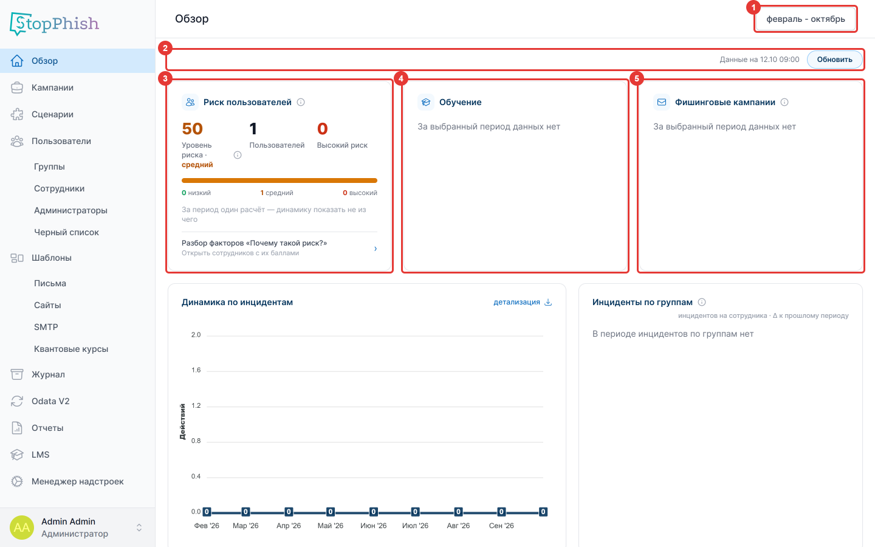Click 'Динамика по инцидентам' heading
Viewport: 875px width, 547px height.
pos(237,302)
